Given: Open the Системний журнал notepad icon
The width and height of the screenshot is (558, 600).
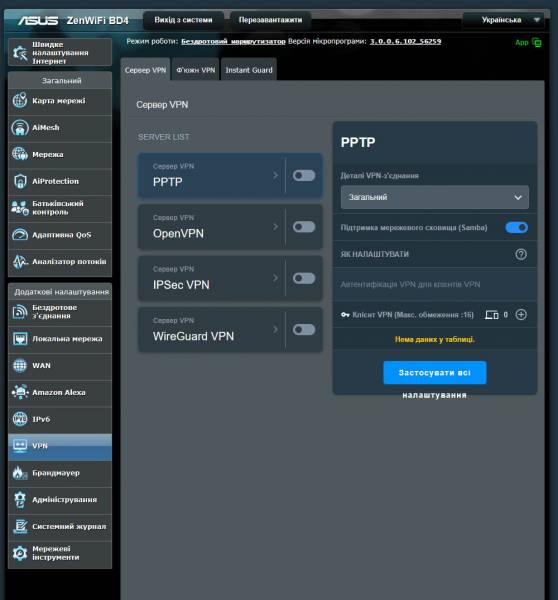Looking at the screenshot, I should [x=20, y=527].
